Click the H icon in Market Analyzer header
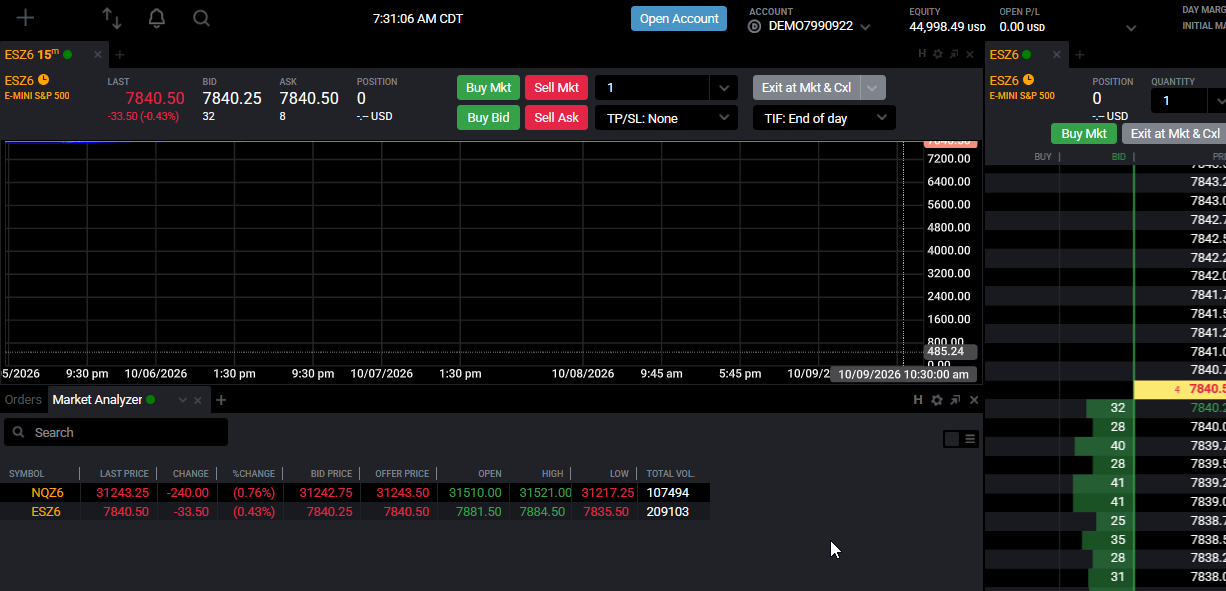Screen dimensions: 1226x591 click(x=918, y=400)
